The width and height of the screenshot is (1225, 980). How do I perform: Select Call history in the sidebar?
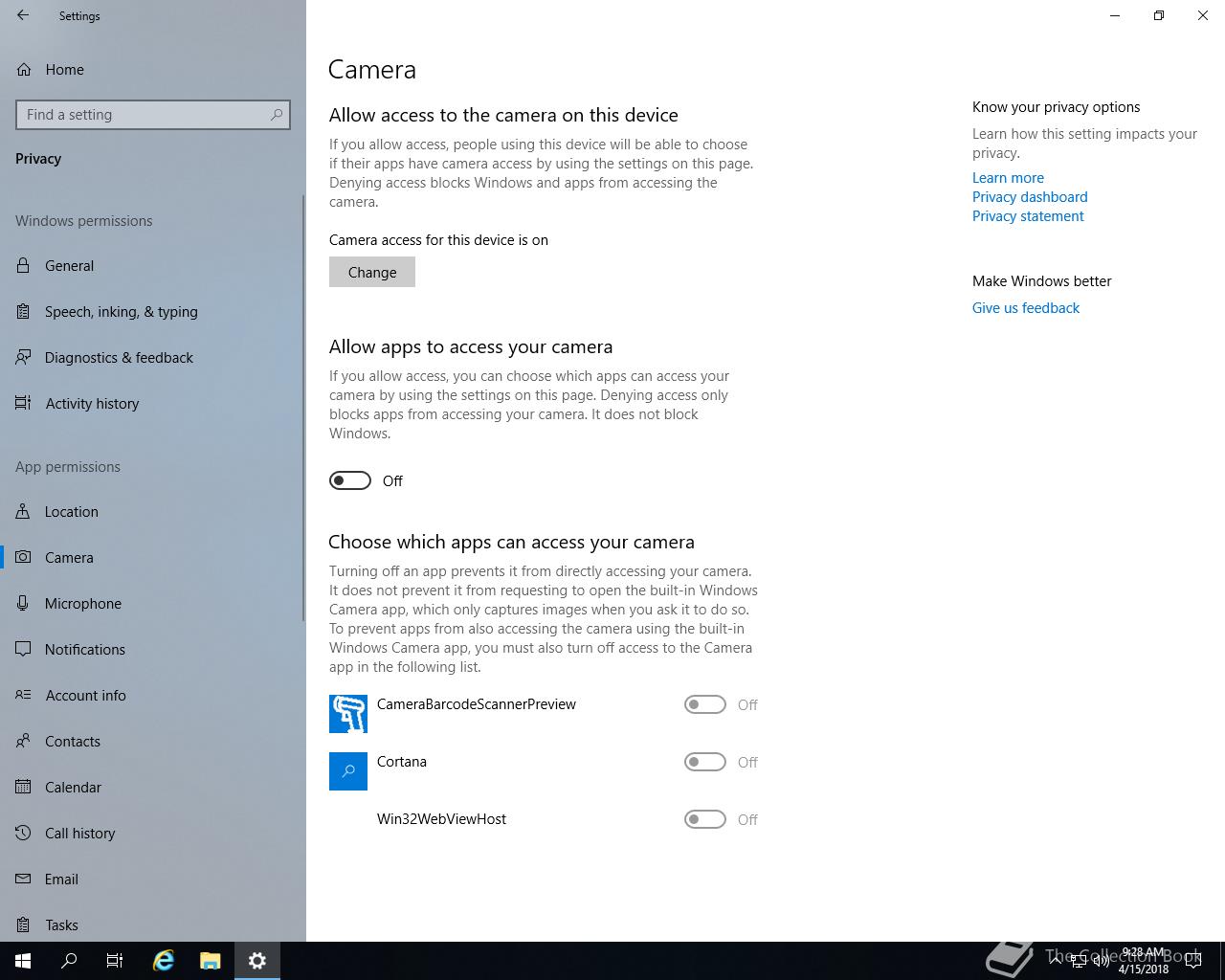point(80,833)
